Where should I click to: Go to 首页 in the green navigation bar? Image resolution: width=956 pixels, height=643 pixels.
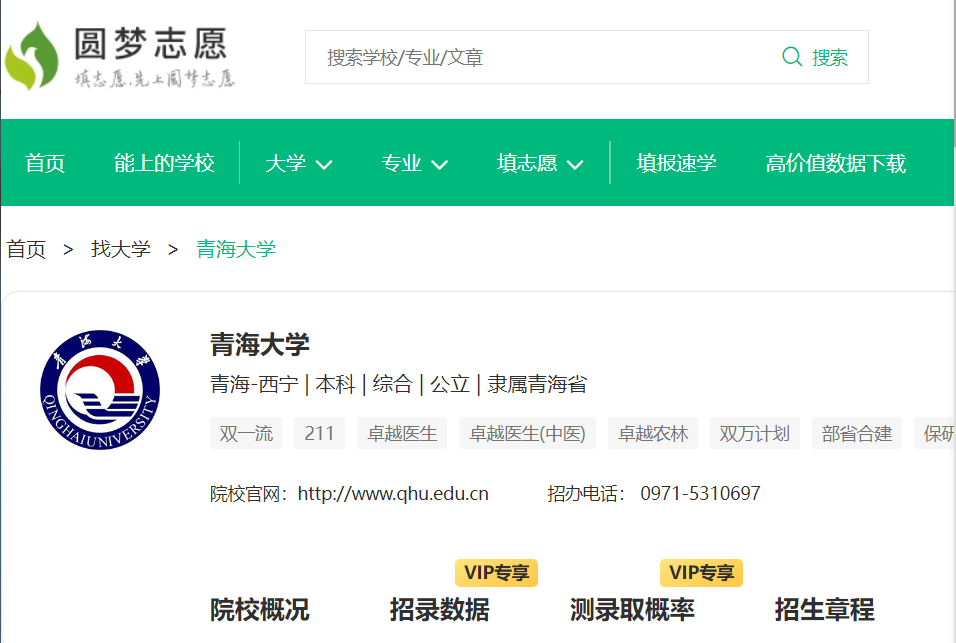click(45, 163)
